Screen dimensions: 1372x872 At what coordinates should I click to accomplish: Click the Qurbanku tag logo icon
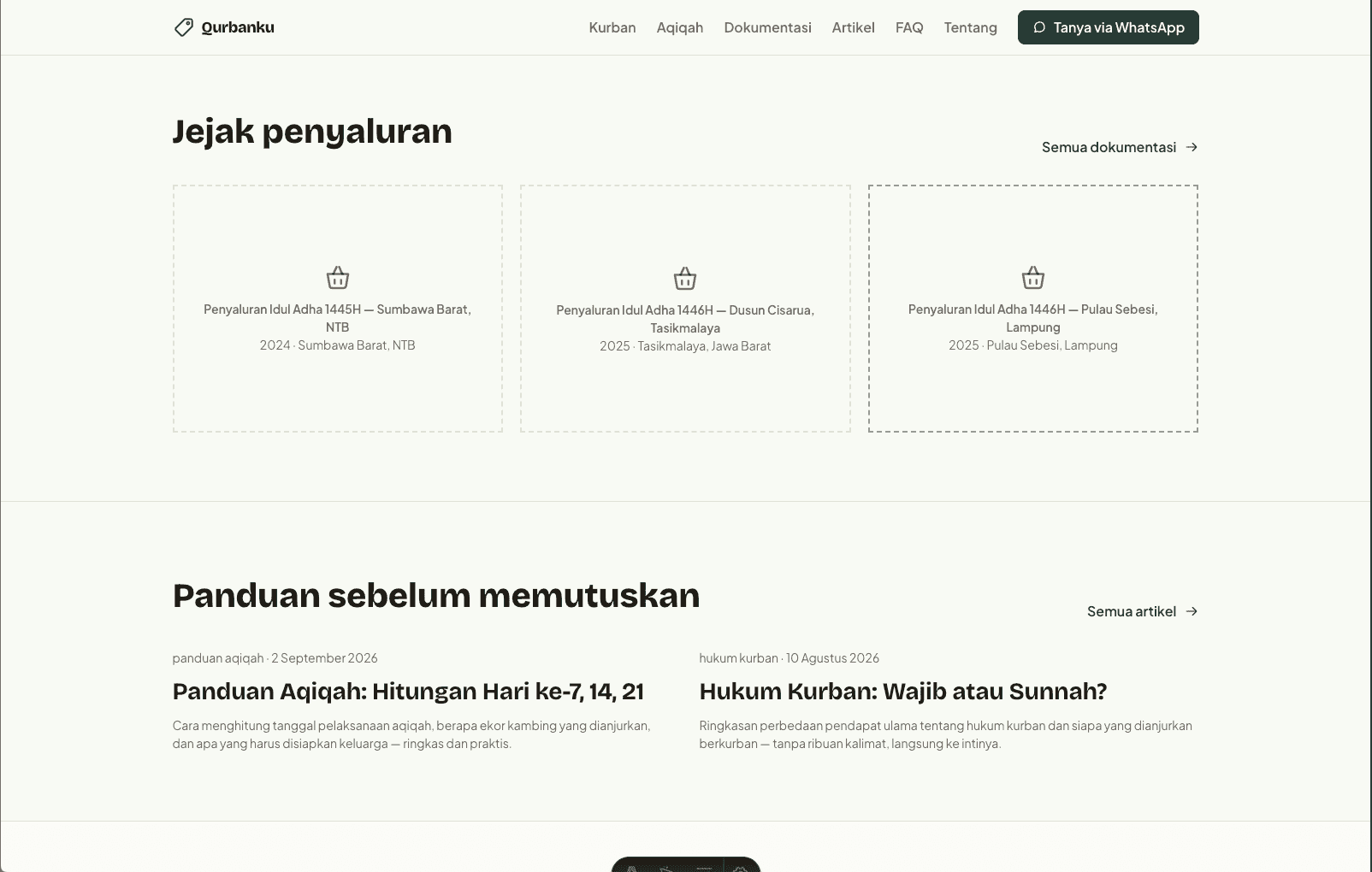(183, 27)
